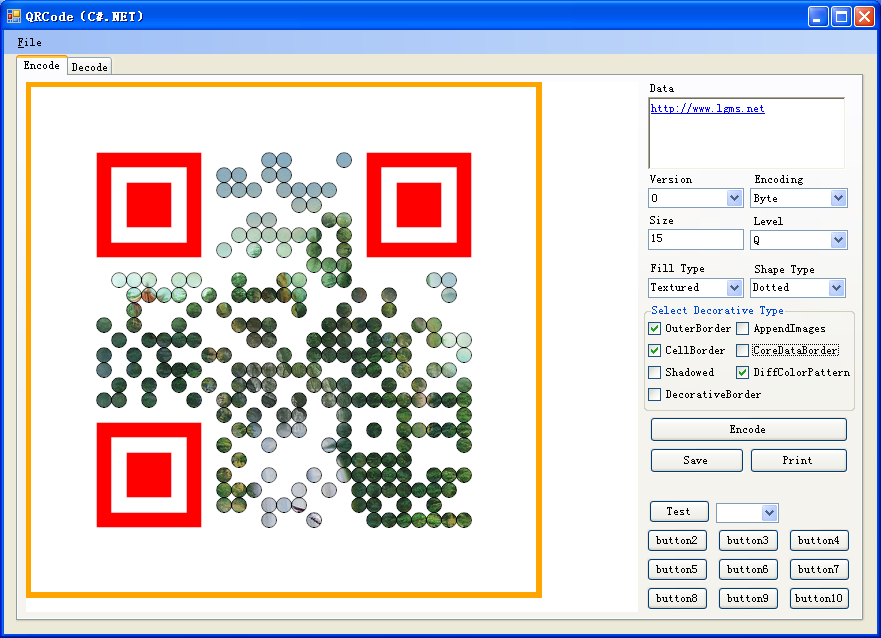Screen dimensions: 881x638
Task: Close the QRCode application window
Action: coord(864,16)
